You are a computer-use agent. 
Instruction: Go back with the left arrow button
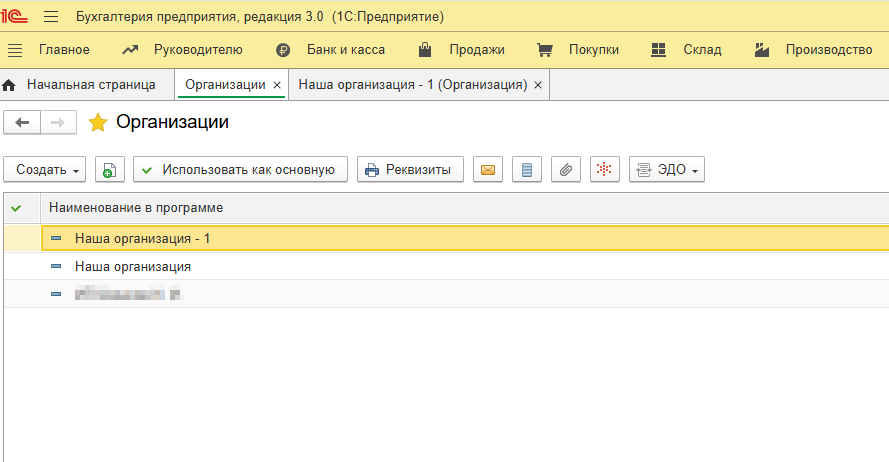point(22,122)
